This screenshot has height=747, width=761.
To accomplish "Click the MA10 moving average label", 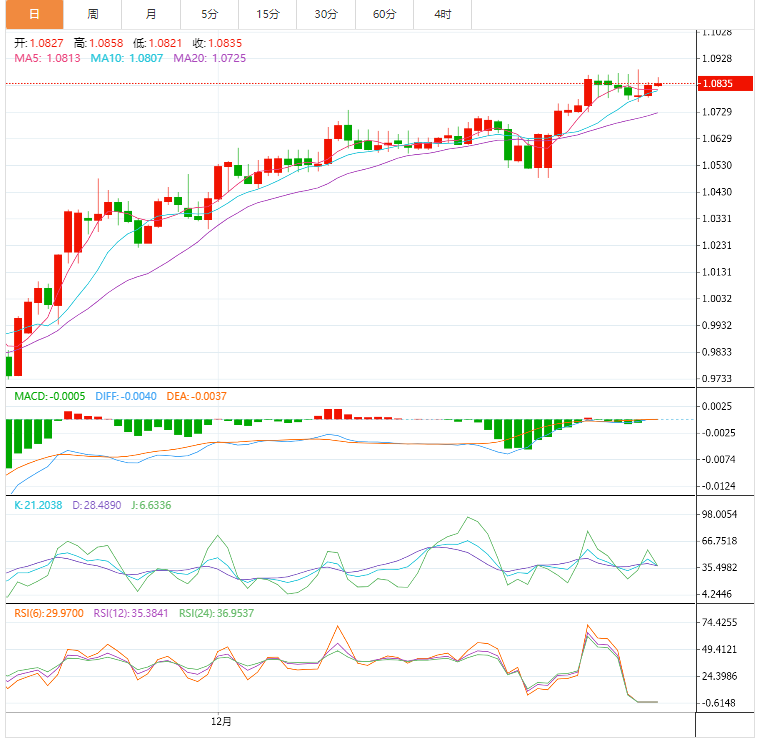I will [x=128, y=59].
